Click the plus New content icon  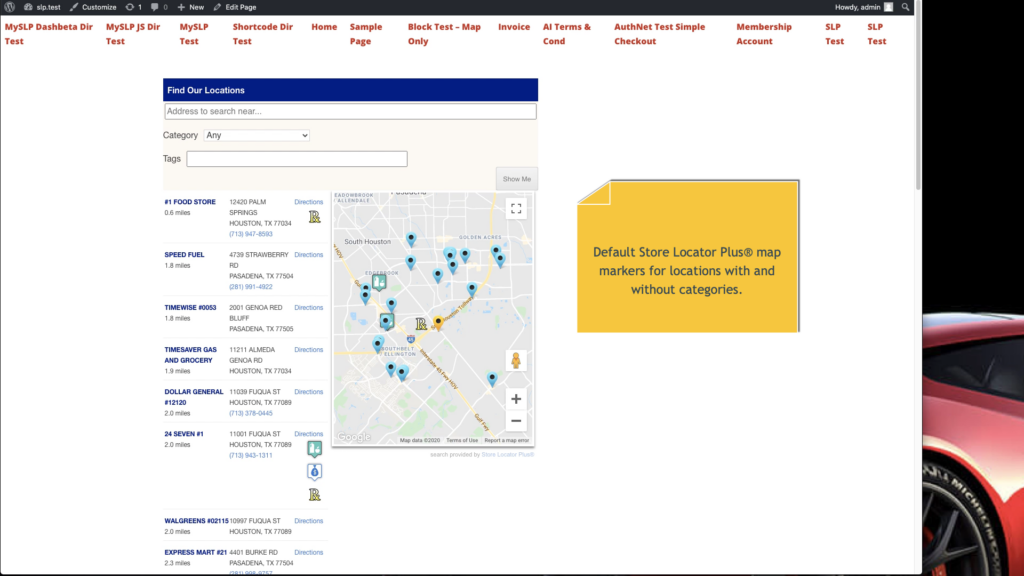click(x=181, y=7)
